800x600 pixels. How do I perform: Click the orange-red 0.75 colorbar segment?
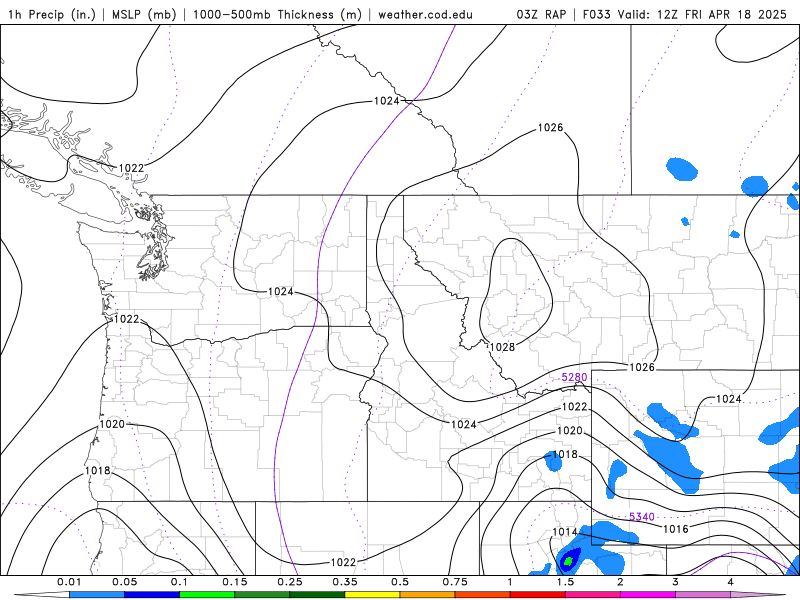click(483, 594)
